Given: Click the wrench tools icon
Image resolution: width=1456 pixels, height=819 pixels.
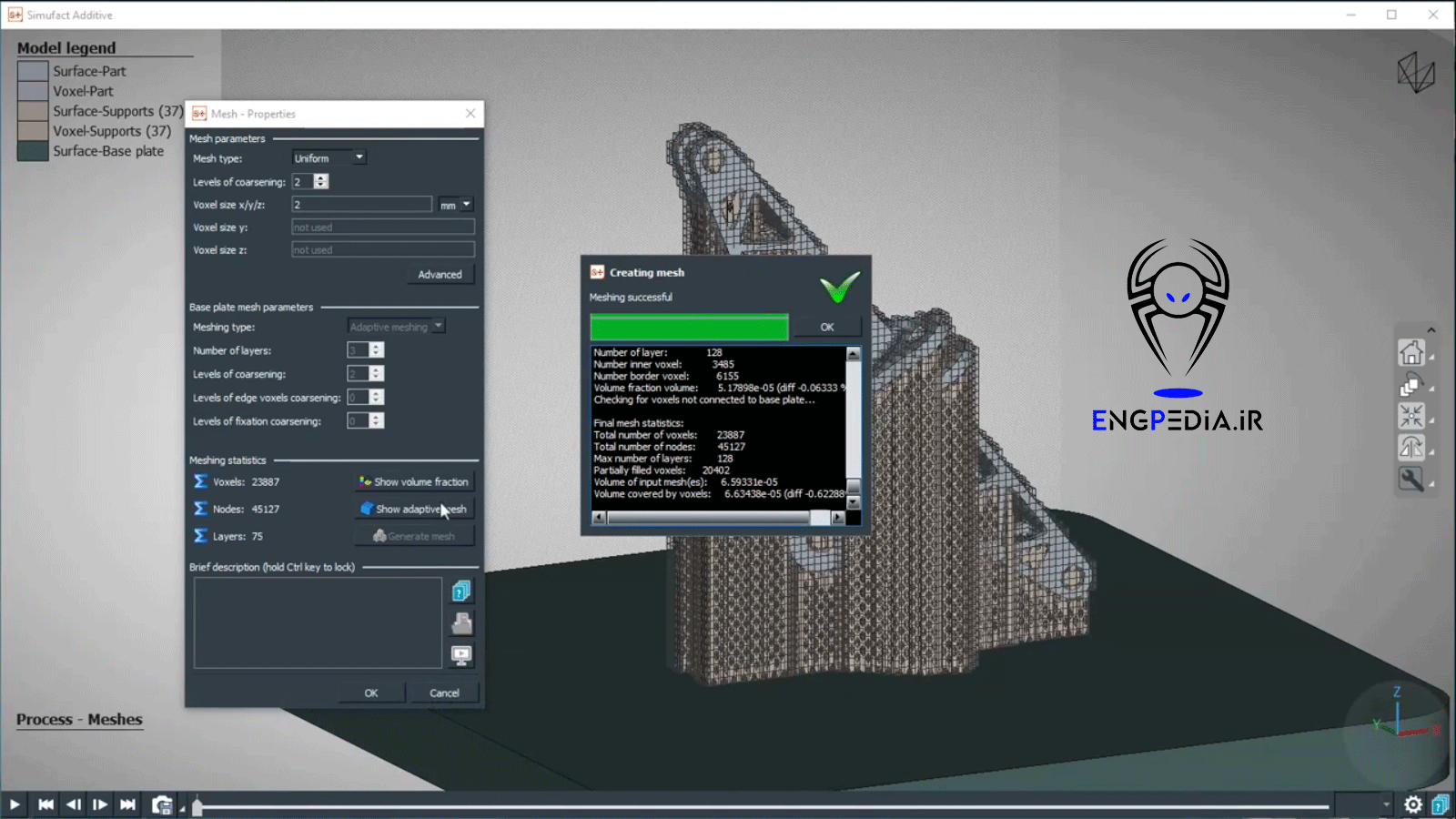Looking at the screenshot, I should 1411,479.
